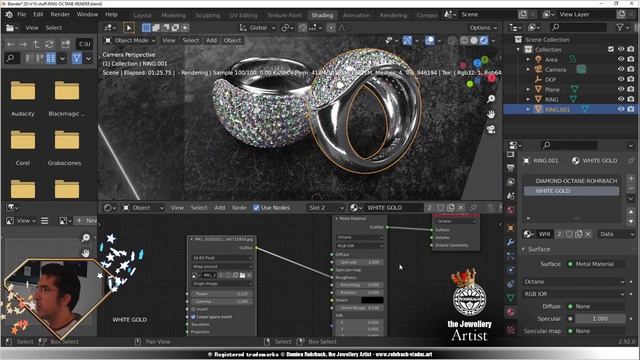Create new folder in file browser

pyautogui.click(x=65, y=44)
